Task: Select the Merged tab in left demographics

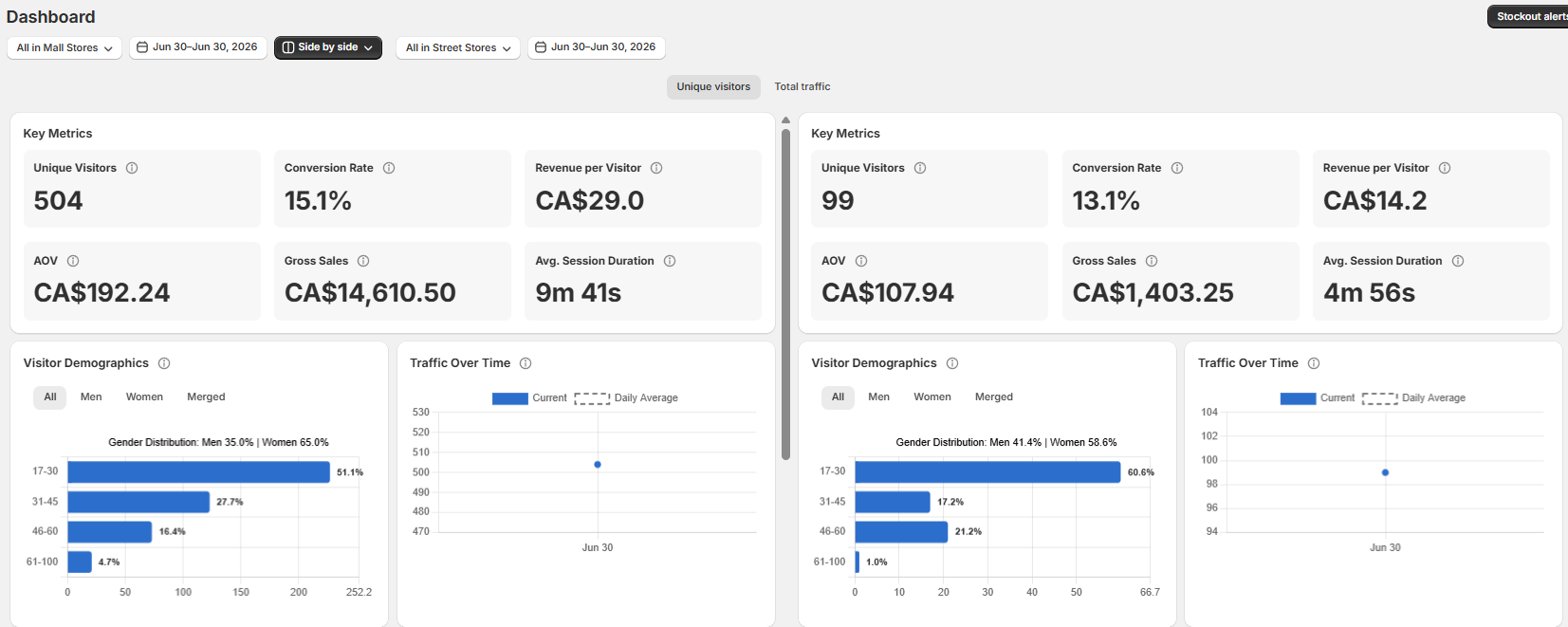Action: (206, 397)
